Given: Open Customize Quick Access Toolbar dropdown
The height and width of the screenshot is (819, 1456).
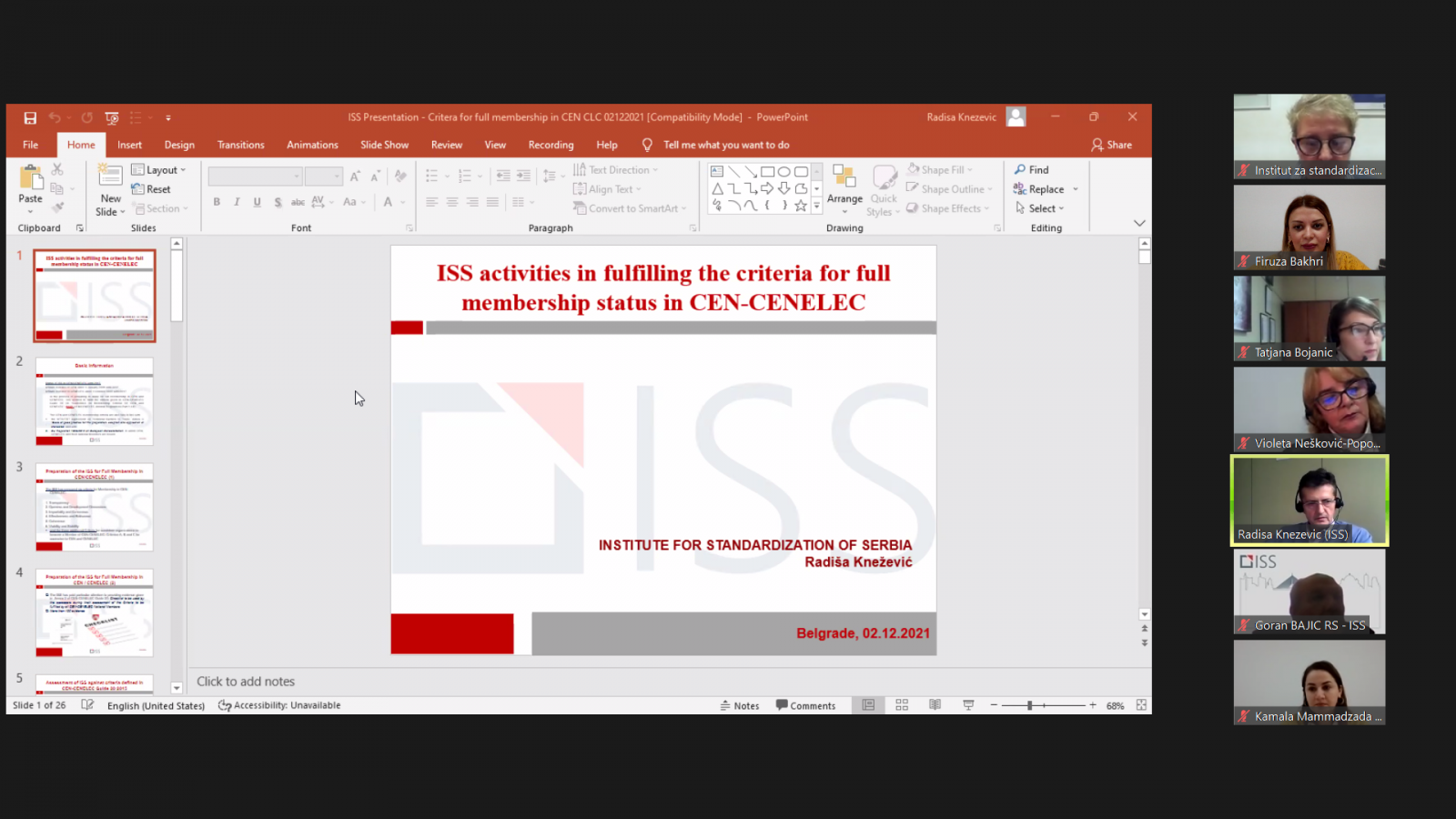Looking at the screenshot, I should pyautogui.click(x=168, y=117).
